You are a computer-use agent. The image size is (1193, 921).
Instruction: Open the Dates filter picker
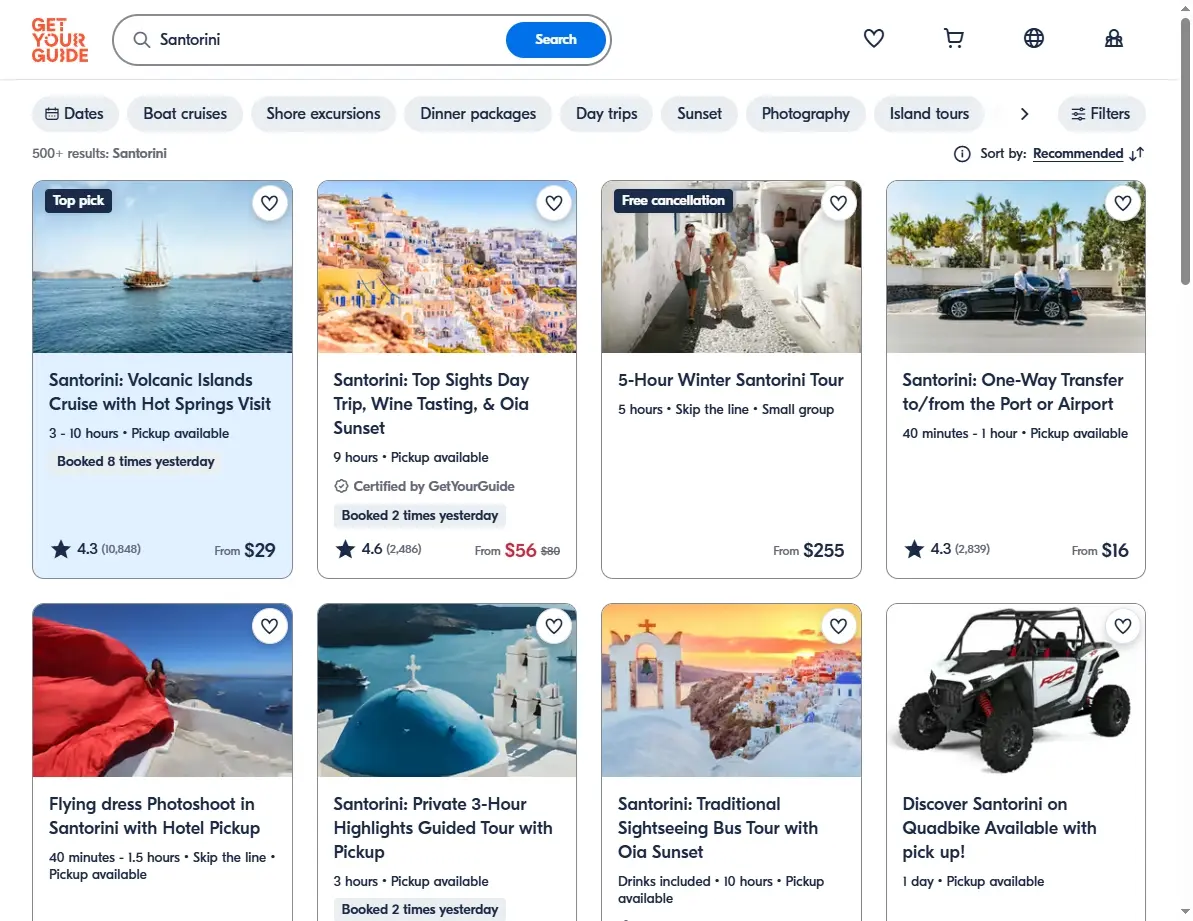point(75,114)
